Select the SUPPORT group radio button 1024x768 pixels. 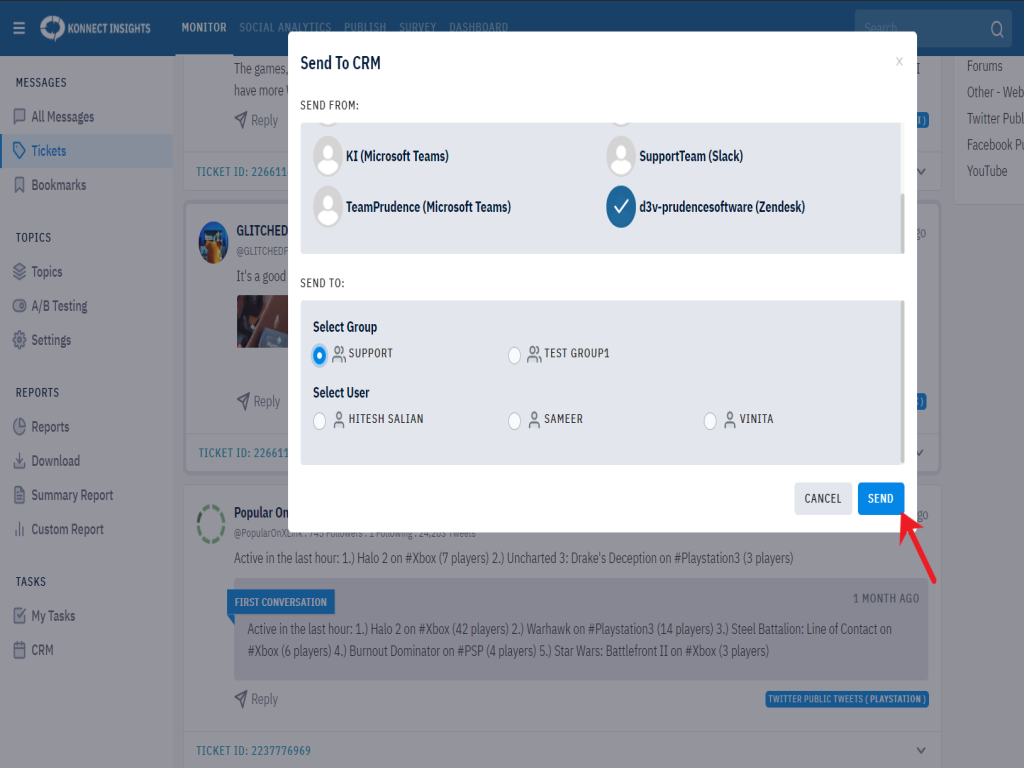point(319,355)
